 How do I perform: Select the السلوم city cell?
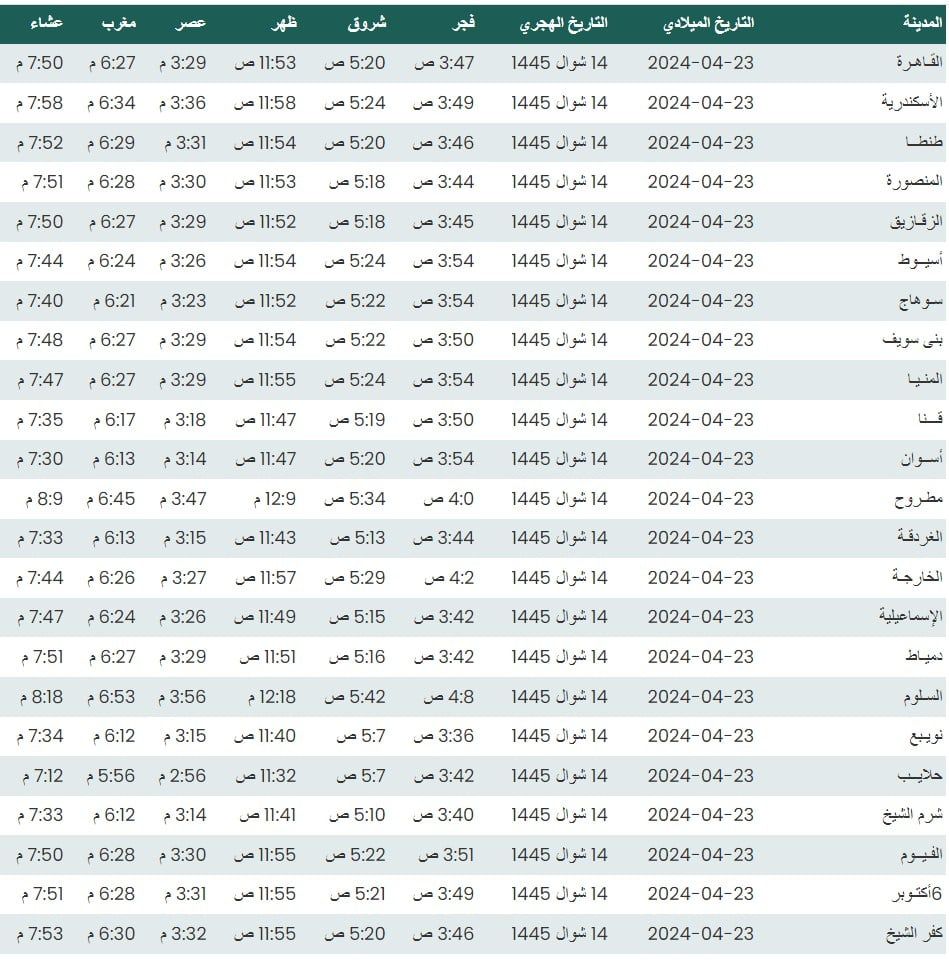pyautogui.click(x=923, y=696)
